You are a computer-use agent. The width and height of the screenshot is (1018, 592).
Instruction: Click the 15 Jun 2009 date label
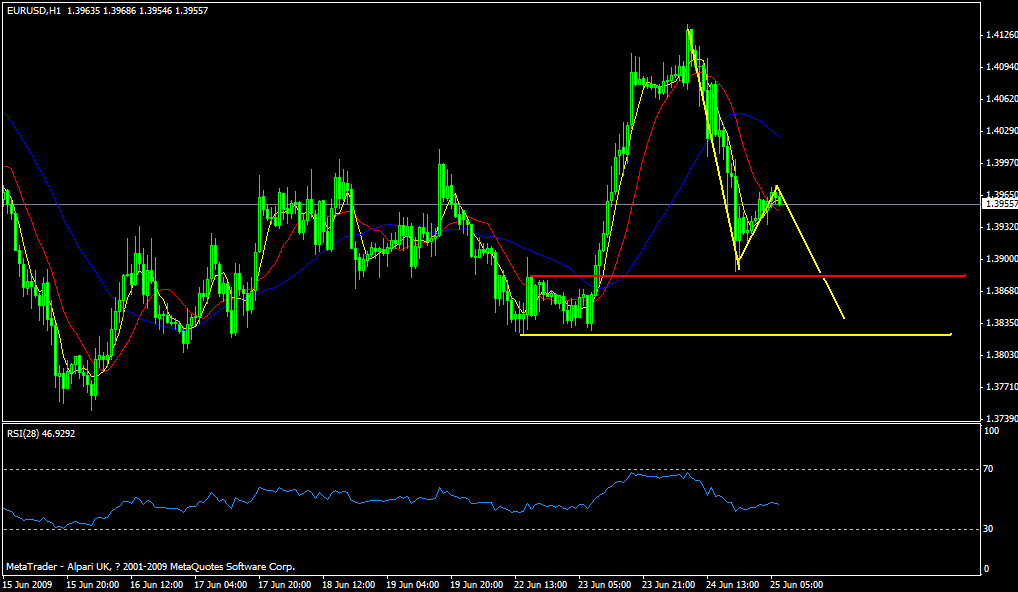(x=26, y=585)
